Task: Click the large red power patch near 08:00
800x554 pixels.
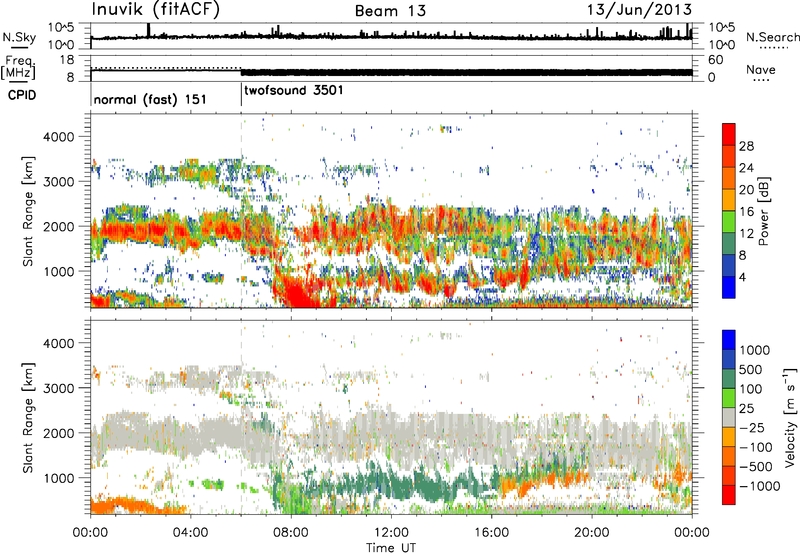Action: [x=296, y=294]
